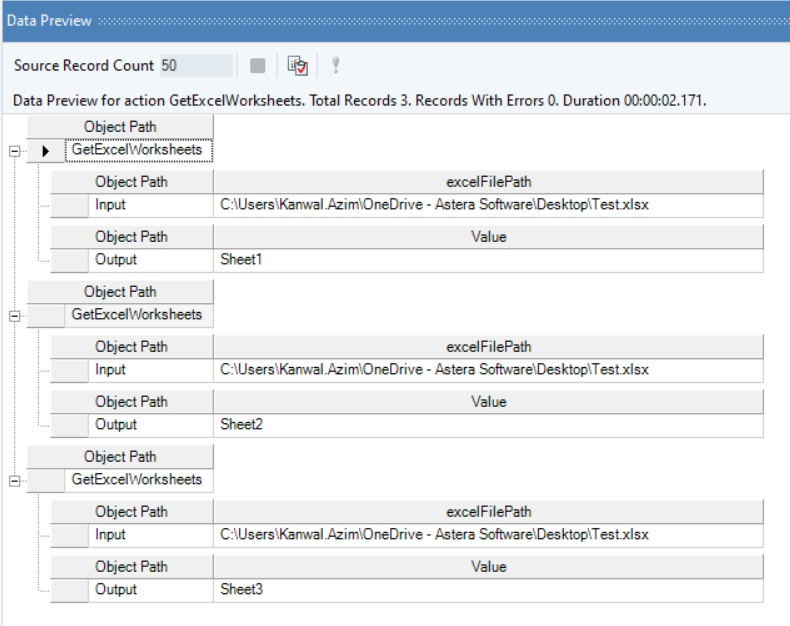This screenshot has height=626, width=790.
Task: Click the topmost Object Path column header
Action: [x=120, y=128]
